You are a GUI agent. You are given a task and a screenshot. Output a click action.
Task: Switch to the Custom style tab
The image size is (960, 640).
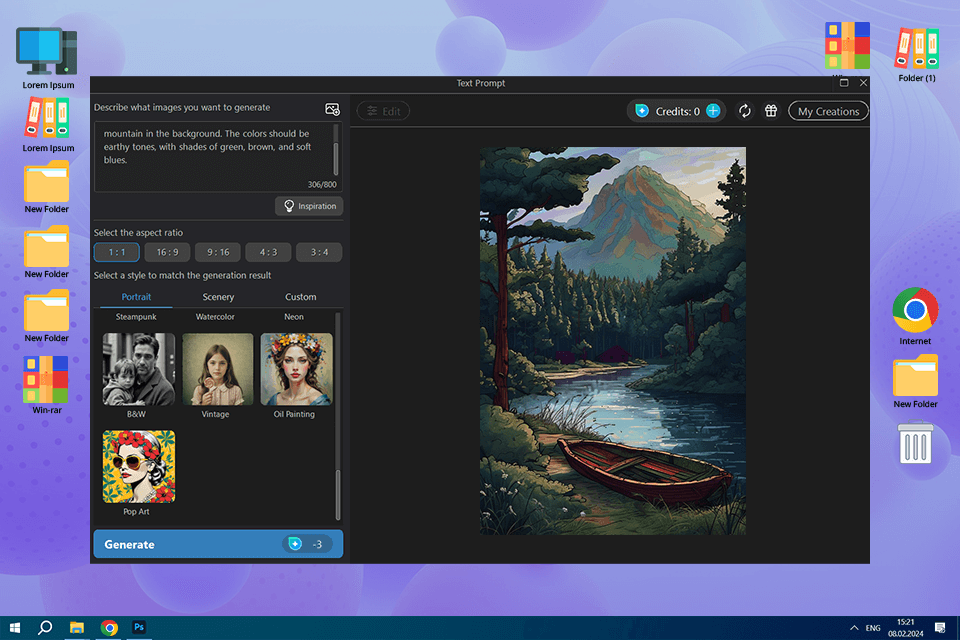point(301,296)
